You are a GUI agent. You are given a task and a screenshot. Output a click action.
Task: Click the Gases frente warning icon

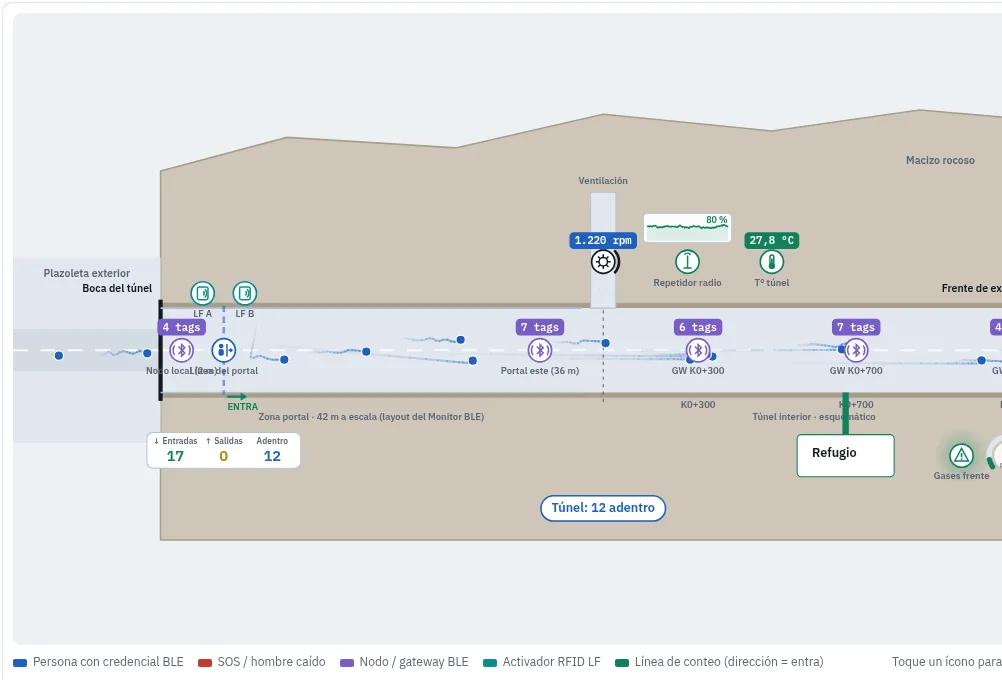pos(961,456)
